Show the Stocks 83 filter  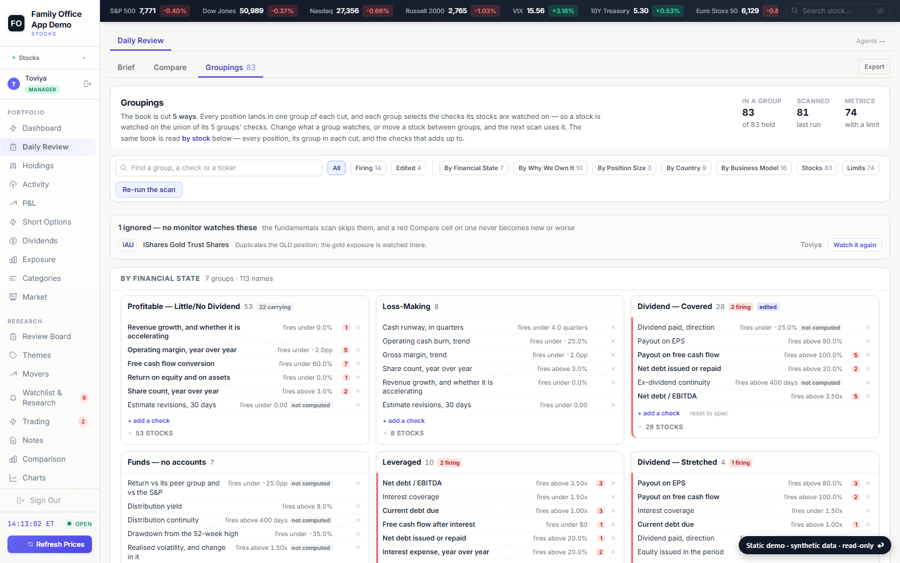[x=816, y=168]
